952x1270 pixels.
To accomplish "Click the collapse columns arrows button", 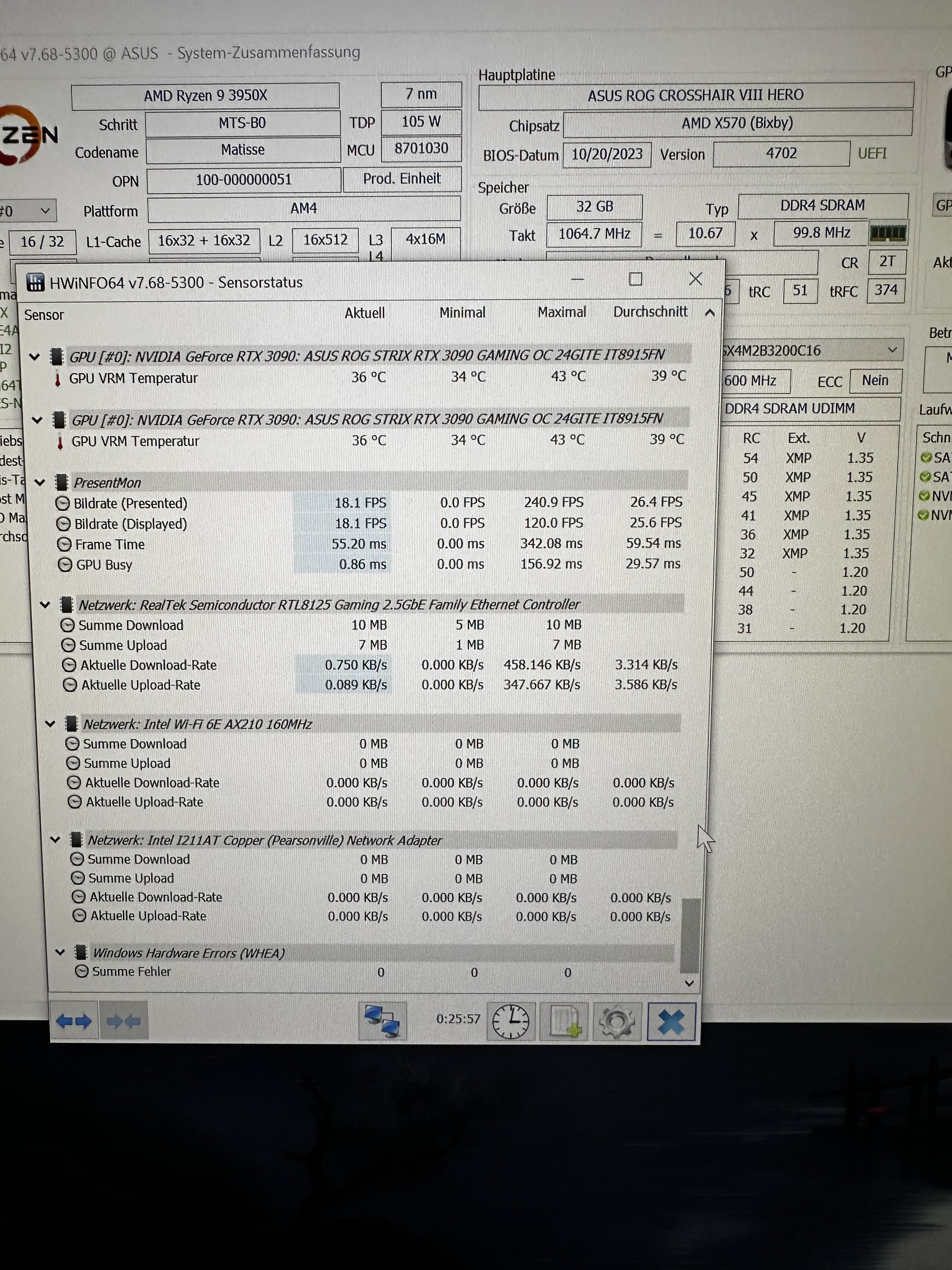I will point(124,1021).
